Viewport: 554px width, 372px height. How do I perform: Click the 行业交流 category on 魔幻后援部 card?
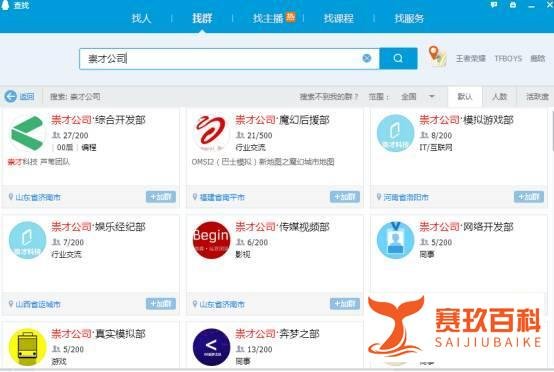pyautogui.click(x=251, y=147)
